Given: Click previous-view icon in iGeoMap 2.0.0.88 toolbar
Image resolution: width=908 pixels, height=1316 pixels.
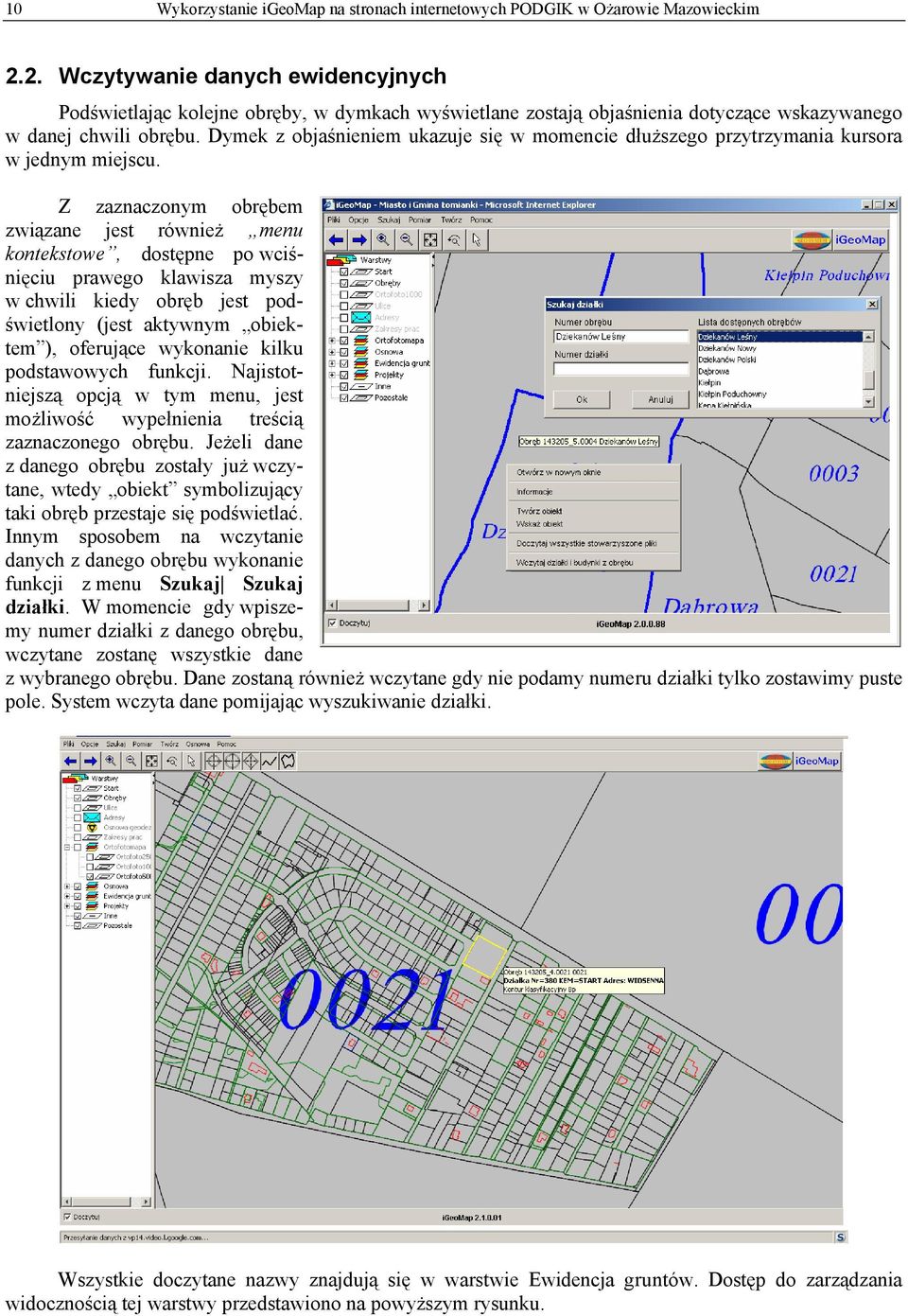Looking at the screenshot, I should tap(454, 239).
